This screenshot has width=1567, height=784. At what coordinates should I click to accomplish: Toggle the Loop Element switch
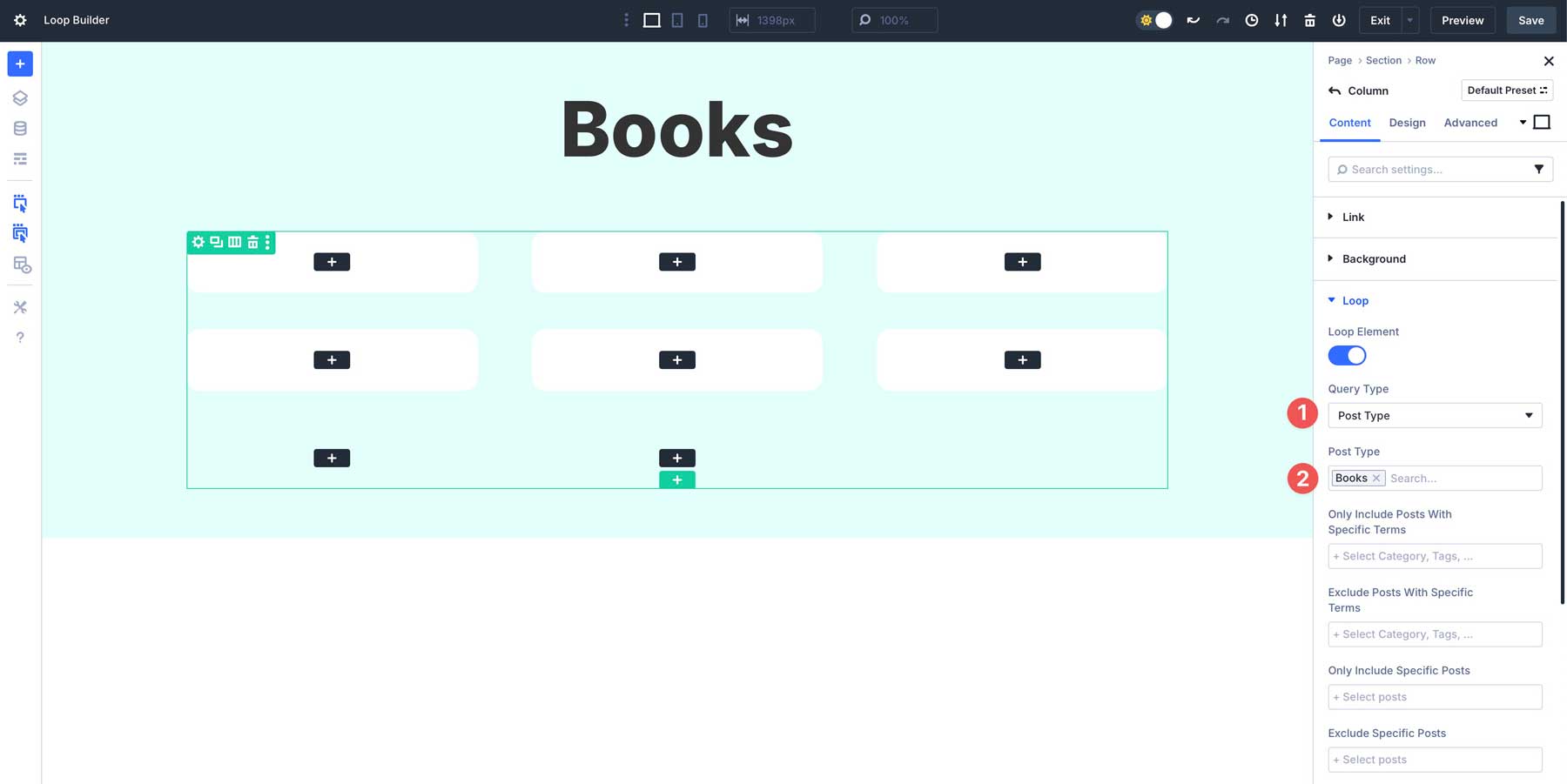[1347, 355]
